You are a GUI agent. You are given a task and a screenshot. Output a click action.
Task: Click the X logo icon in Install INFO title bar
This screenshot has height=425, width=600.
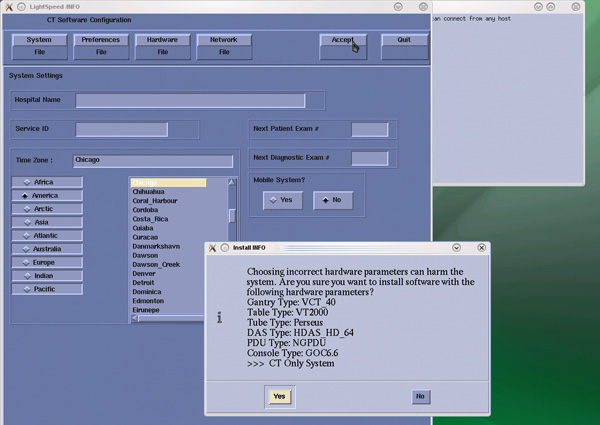click(212, 247)
